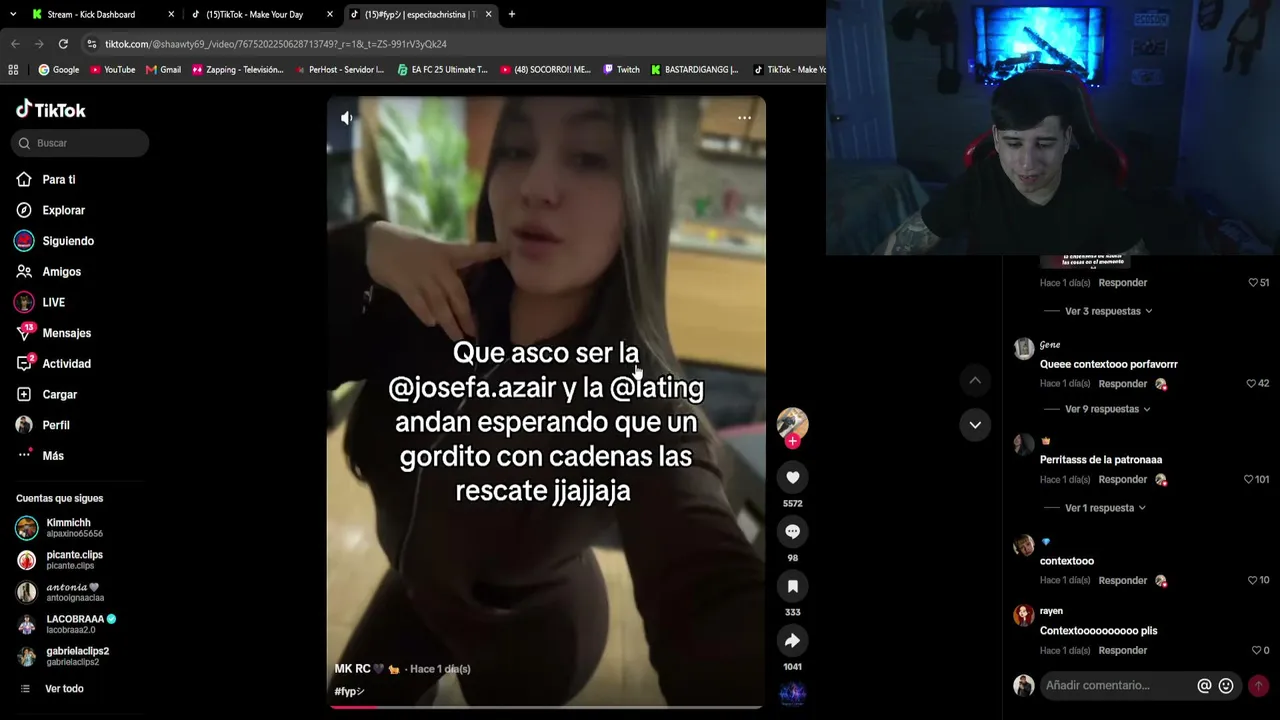
Task: Reply to the Perritasss de la patronaaa comment
Action: [1122, 480]
